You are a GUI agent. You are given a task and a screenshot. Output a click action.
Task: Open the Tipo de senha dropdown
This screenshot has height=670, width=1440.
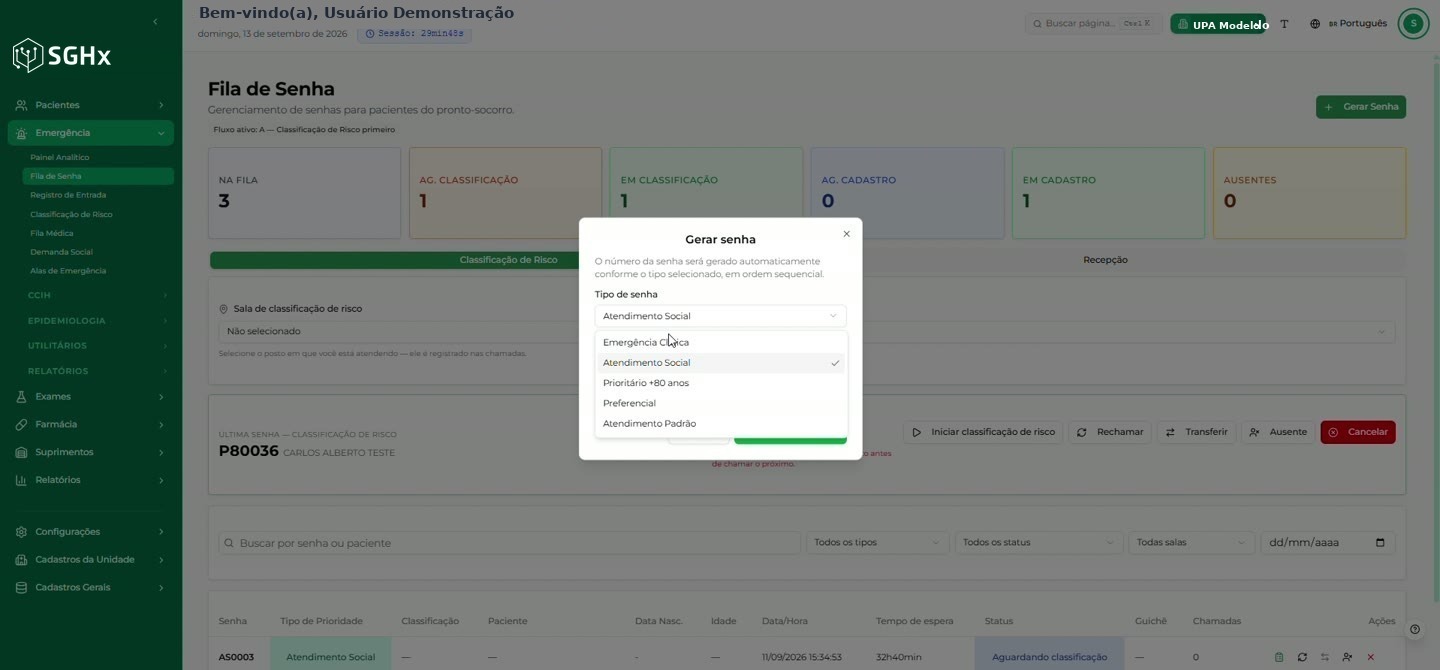coord(720,316)
